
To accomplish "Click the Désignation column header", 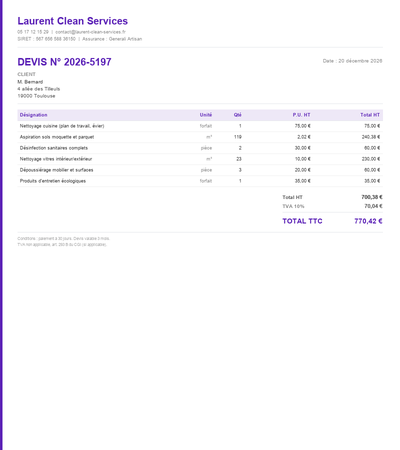I will pos(33,115).
